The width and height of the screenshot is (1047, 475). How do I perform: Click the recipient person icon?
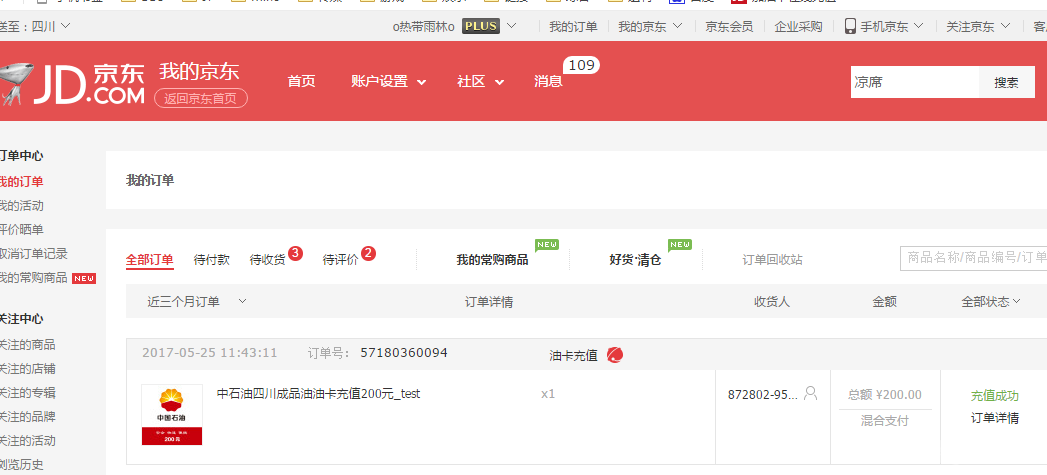pos(811,393)
